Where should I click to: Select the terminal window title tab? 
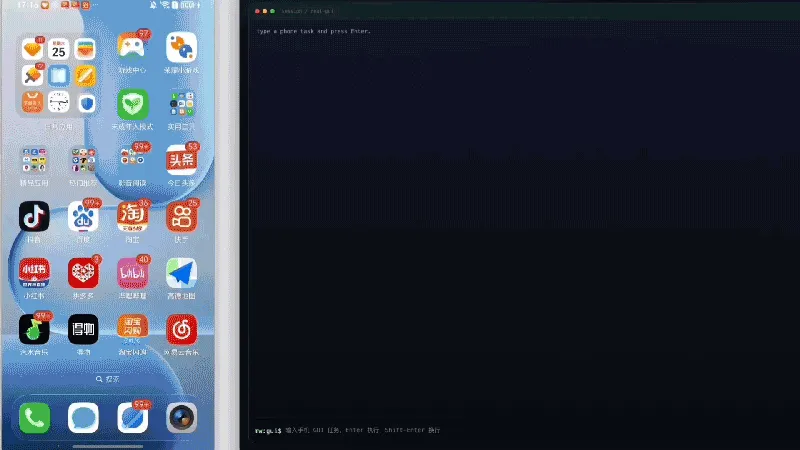pos(308,11)
